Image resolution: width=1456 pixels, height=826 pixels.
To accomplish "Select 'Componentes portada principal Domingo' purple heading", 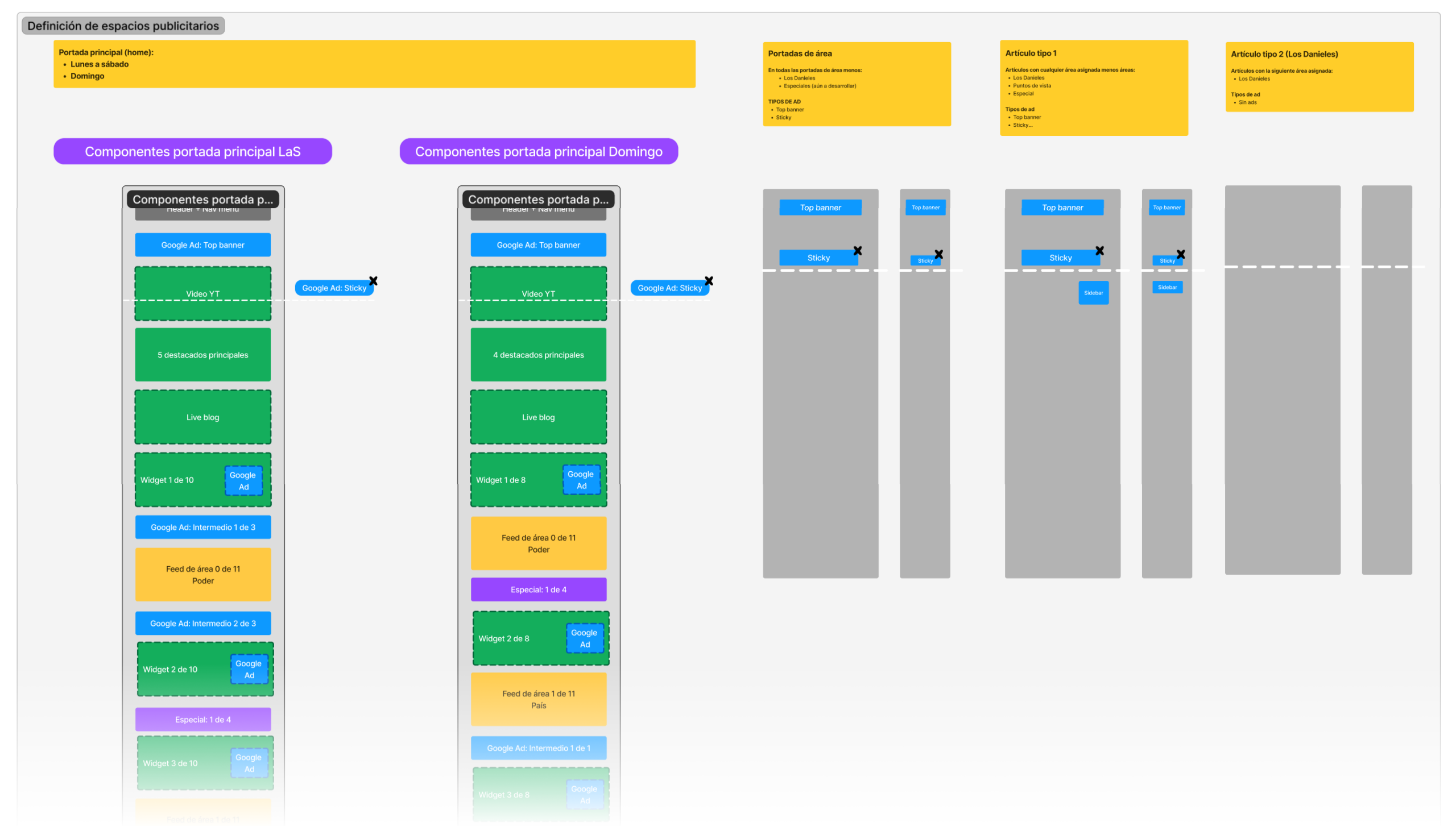I will [538, 151].
